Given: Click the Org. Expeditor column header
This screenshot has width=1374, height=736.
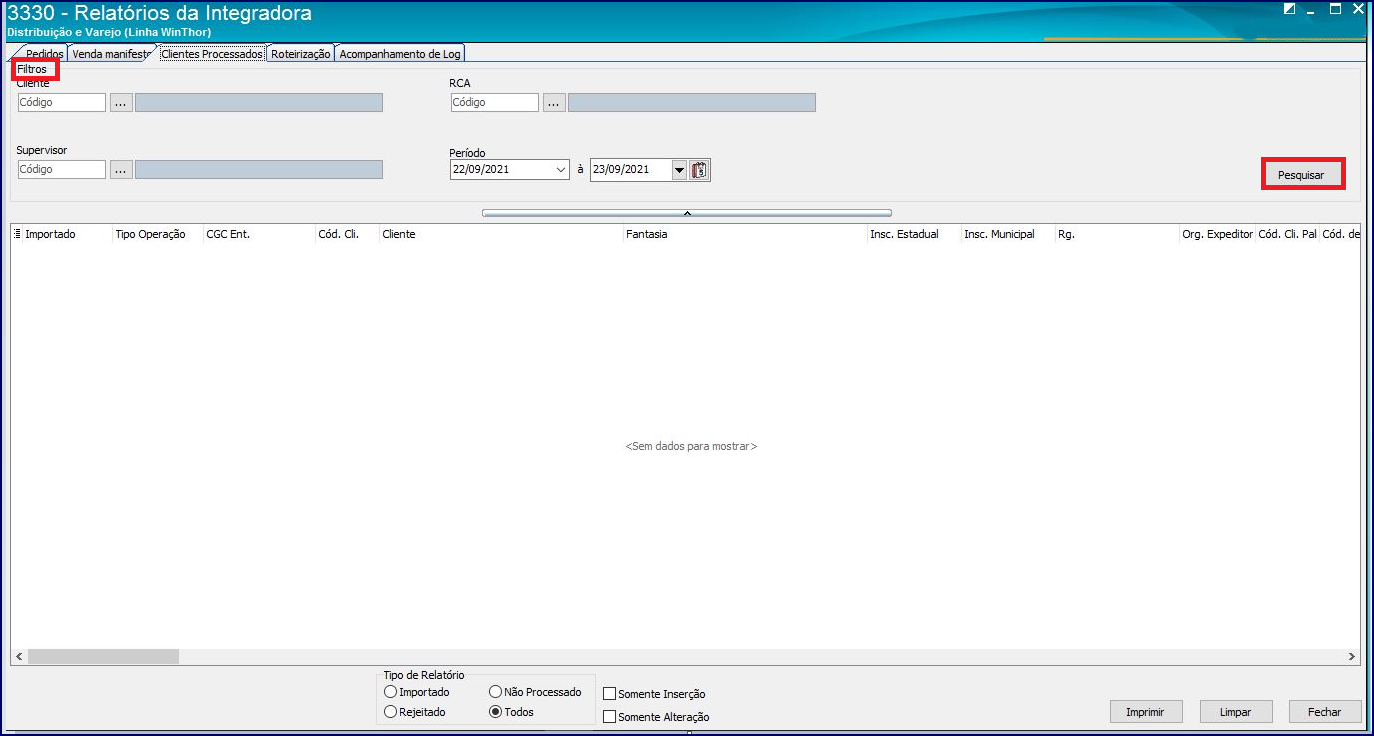Looking at the screenshot, I should (1217, 234).
